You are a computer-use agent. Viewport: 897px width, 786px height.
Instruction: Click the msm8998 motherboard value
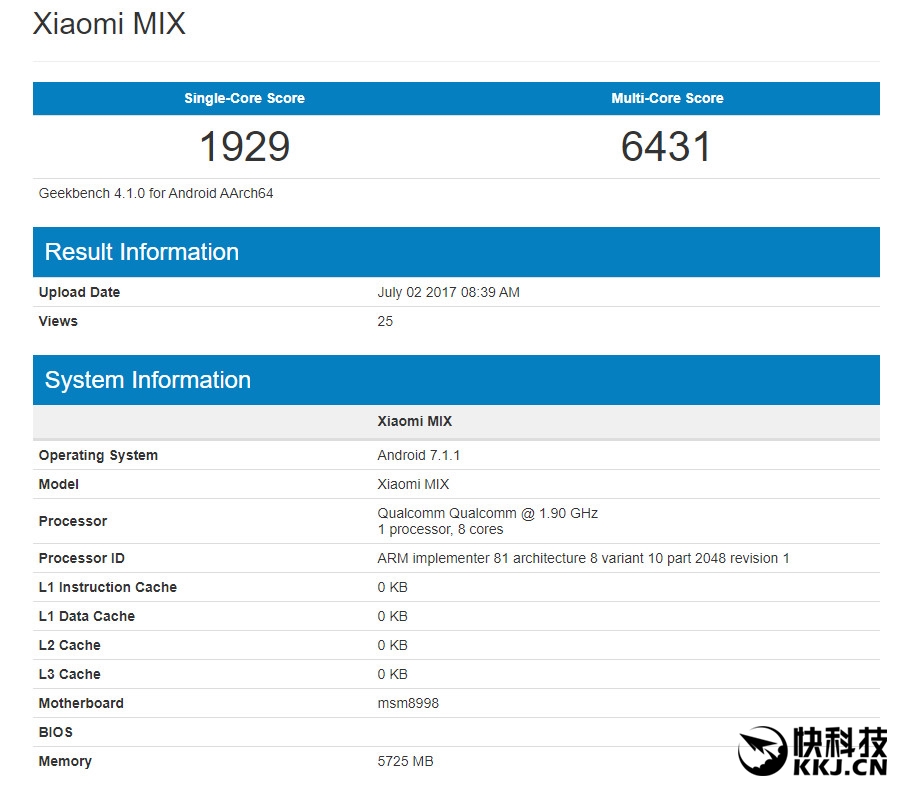tap(408, 703)
